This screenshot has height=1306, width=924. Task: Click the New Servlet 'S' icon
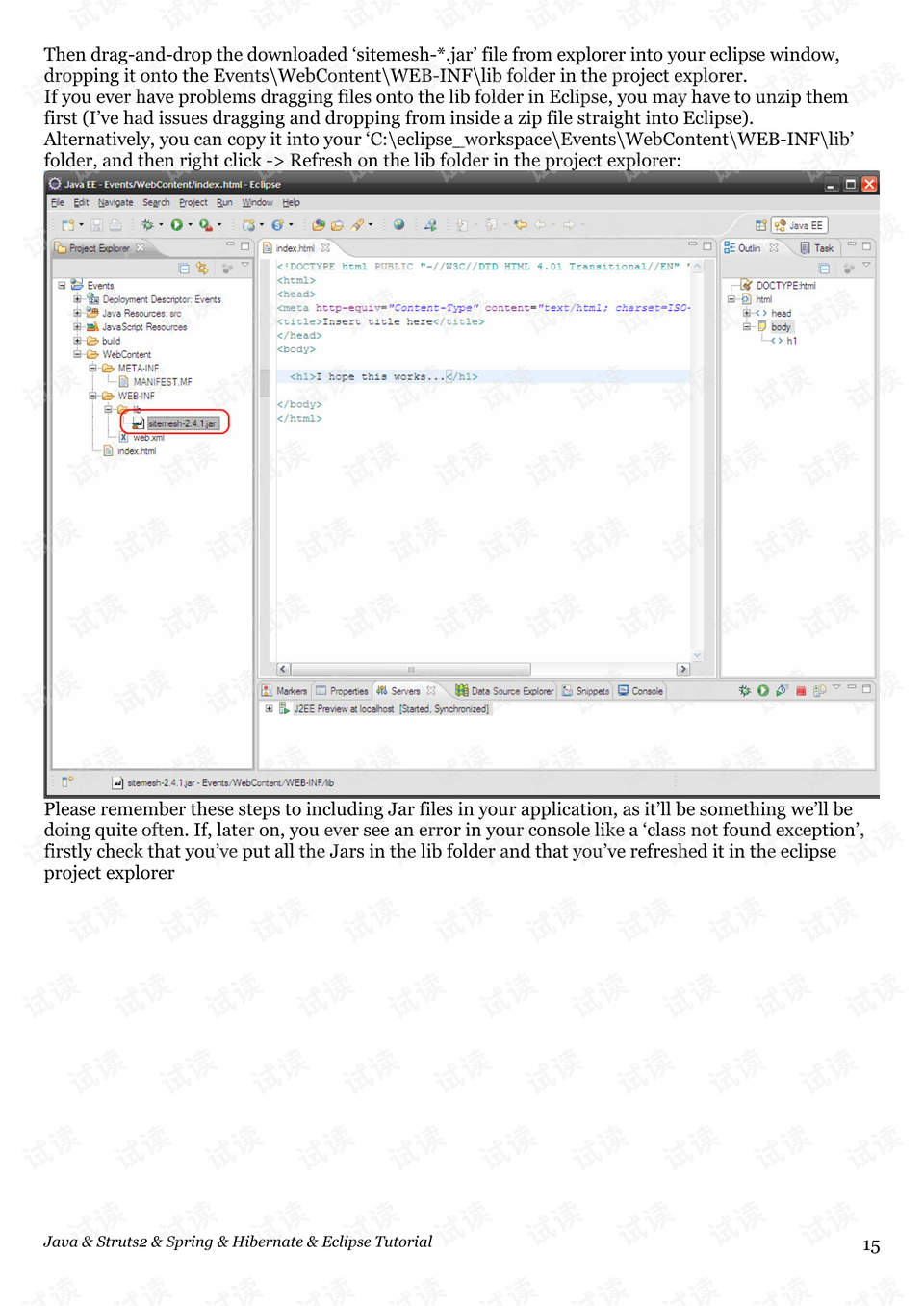[277, 225]
